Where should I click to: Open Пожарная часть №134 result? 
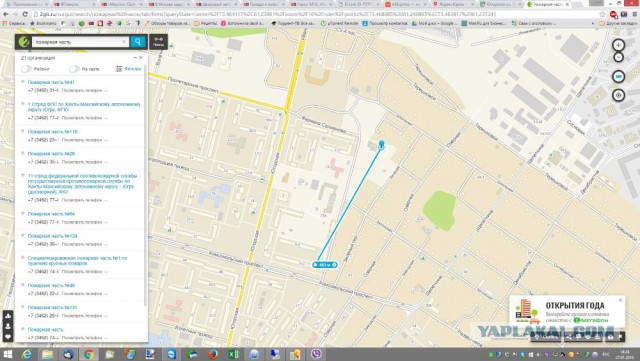pyautogui.click(x=53, y=236)
